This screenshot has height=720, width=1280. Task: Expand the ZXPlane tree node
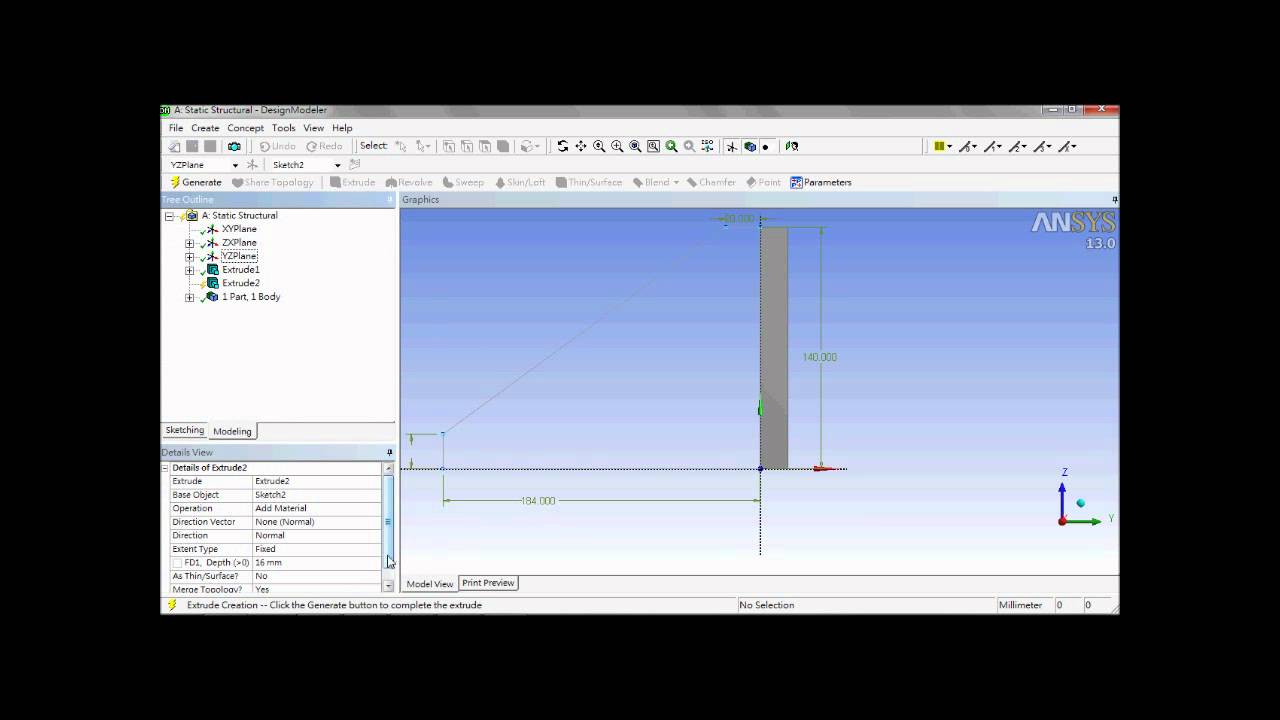coord(190,243)
